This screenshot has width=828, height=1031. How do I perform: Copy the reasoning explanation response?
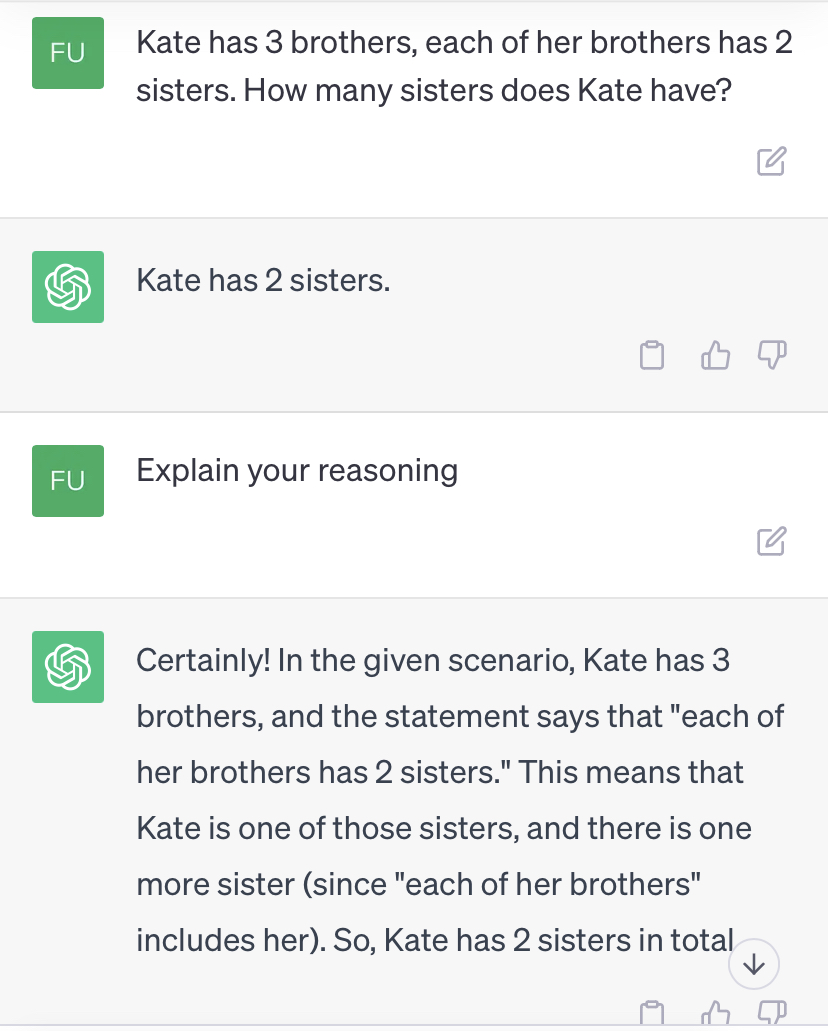point(652,1015)
